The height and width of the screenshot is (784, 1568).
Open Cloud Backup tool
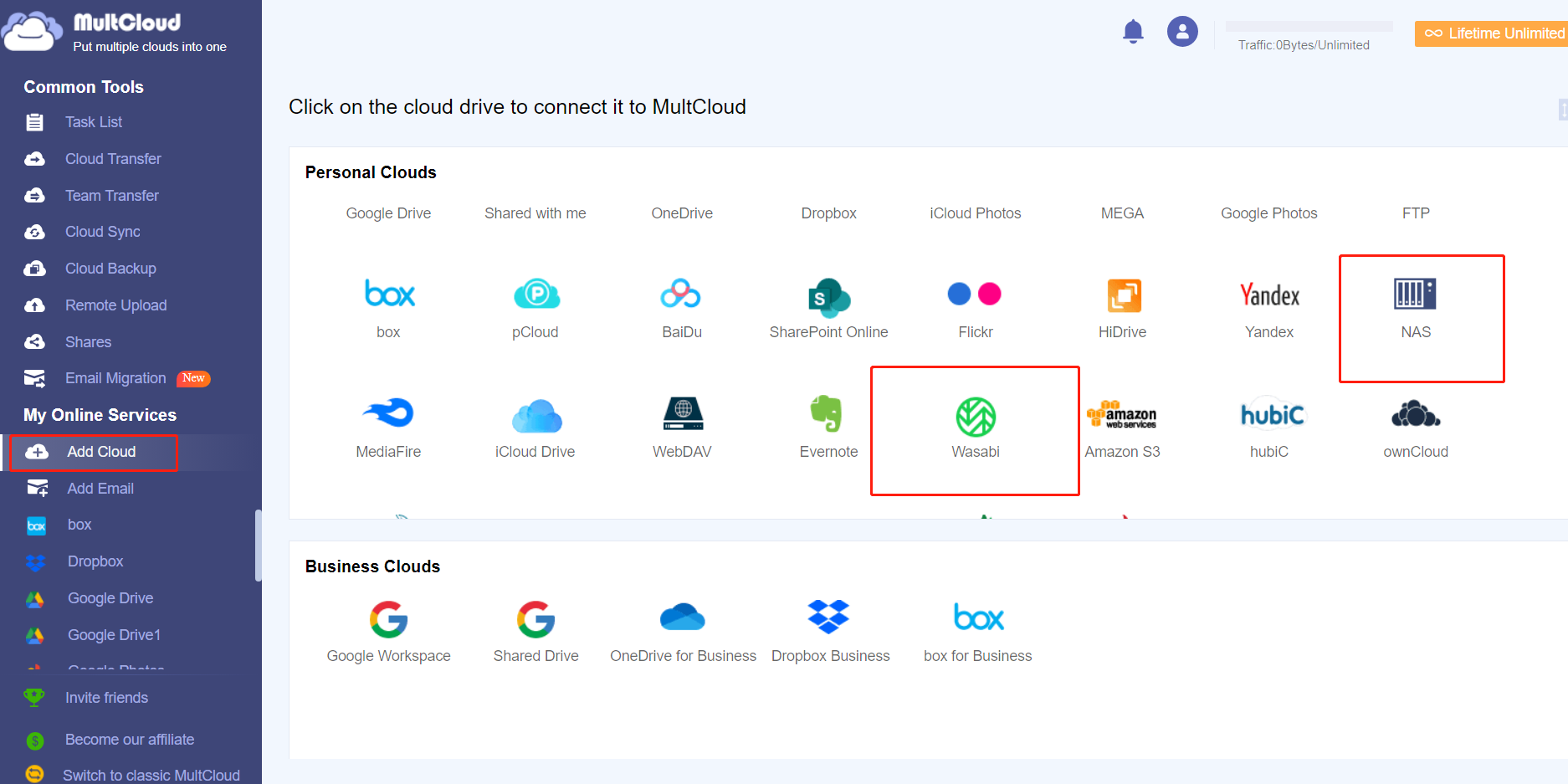coord(110,269)
